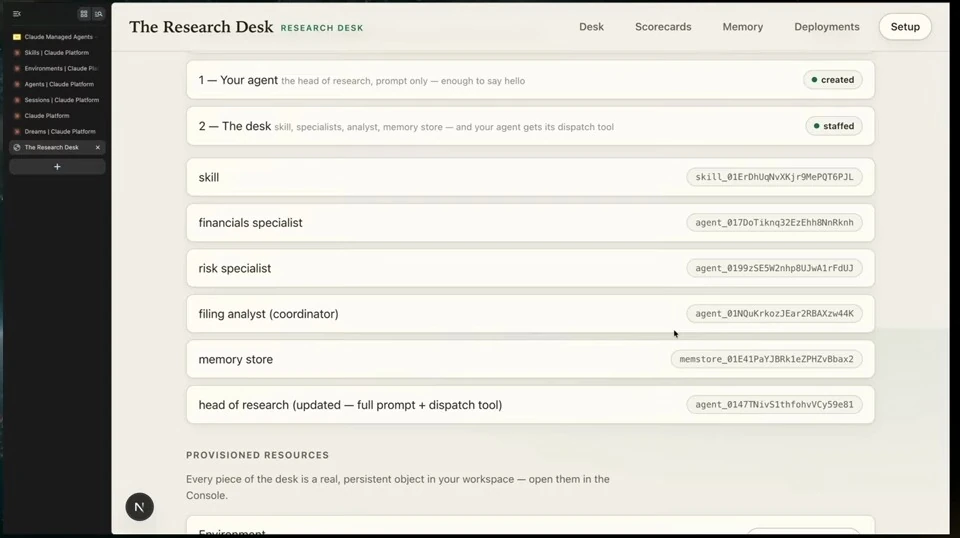Click the financials specialist agent ID chip
Image resolution: width=960 pixels, height=538 pixels.
click(x=774, y=223)
